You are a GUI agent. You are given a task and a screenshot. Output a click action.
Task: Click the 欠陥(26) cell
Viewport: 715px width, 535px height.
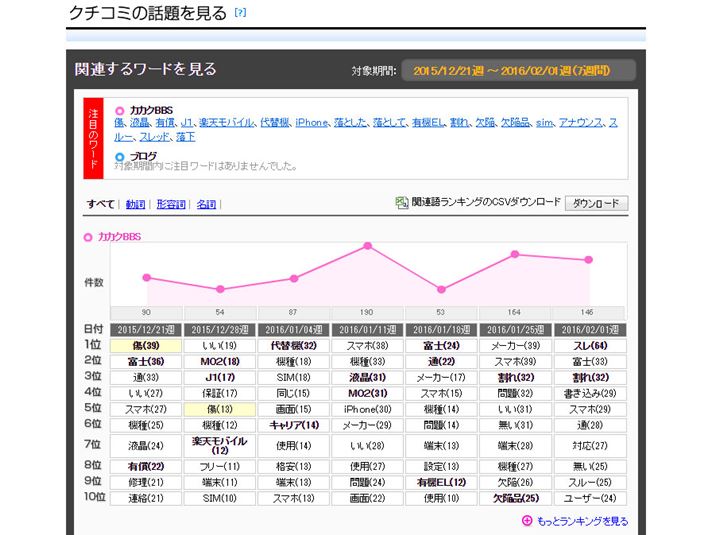point(516,482)
